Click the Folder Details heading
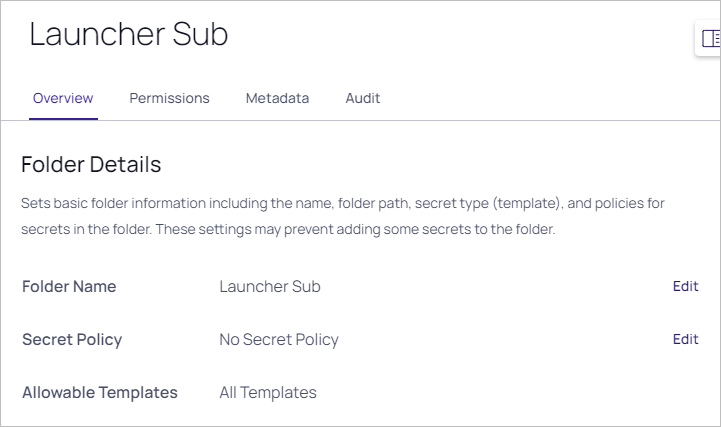This screenshot has width=721, height=427. pos(91,164)
